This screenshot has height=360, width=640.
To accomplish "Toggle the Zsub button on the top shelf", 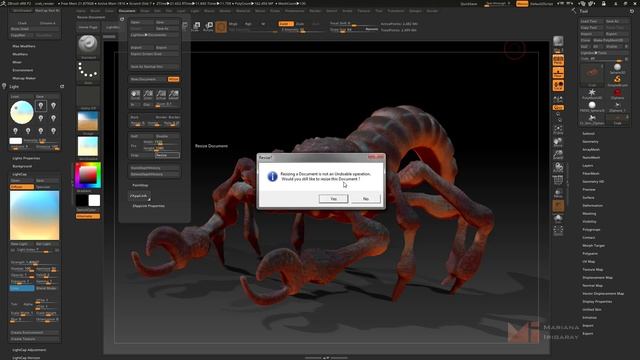I will point(300,24).
